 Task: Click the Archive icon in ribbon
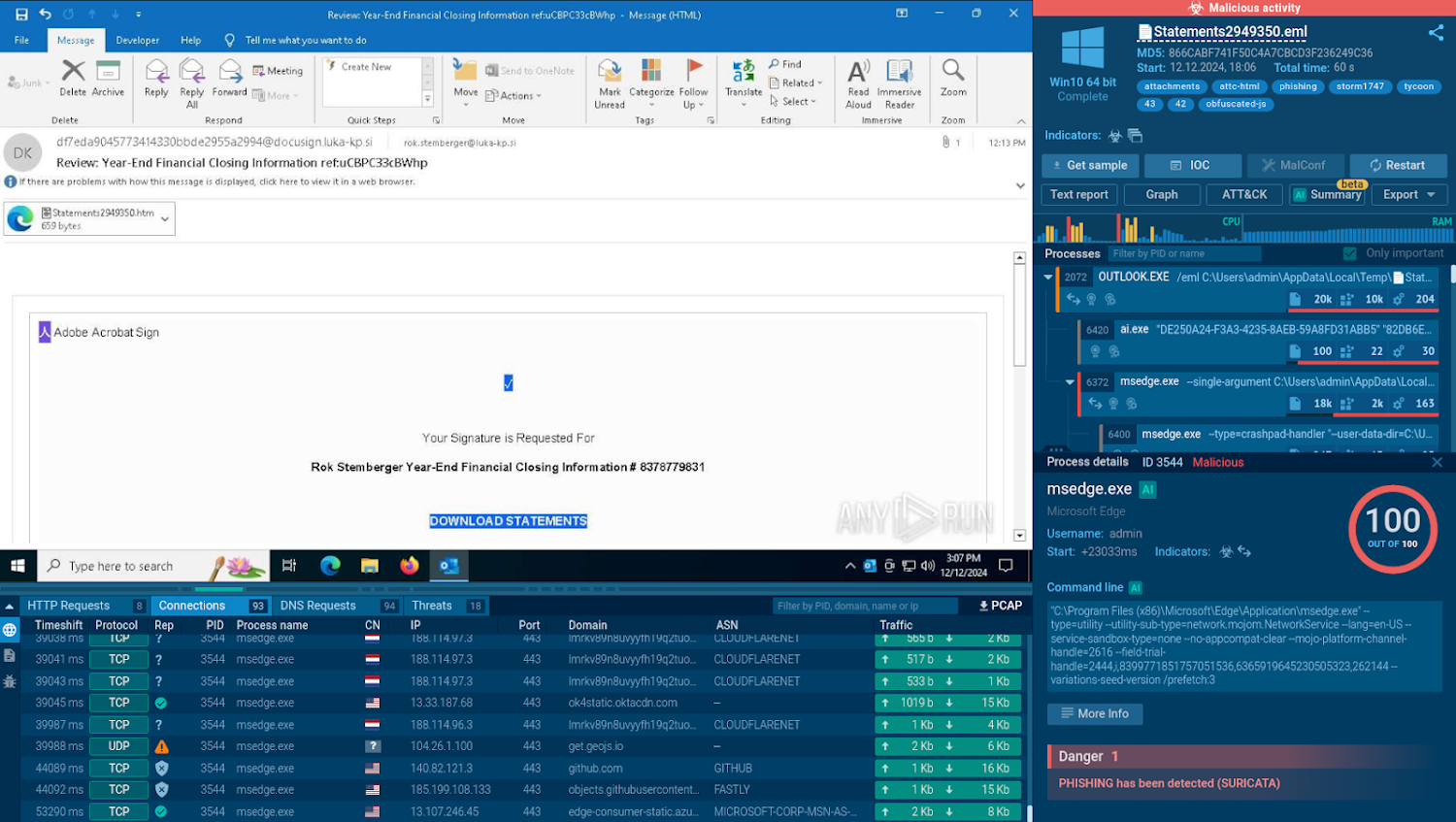[108, 71]
